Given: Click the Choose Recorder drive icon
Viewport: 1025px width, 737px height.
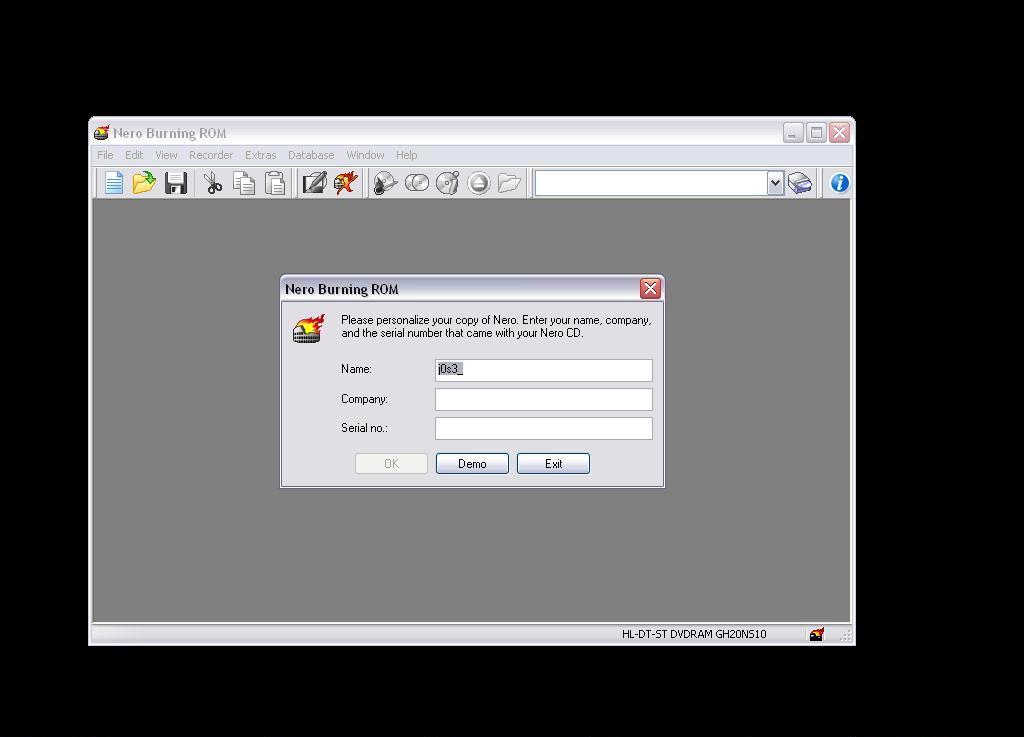Looking at the screenshot, I should (800, 183).
